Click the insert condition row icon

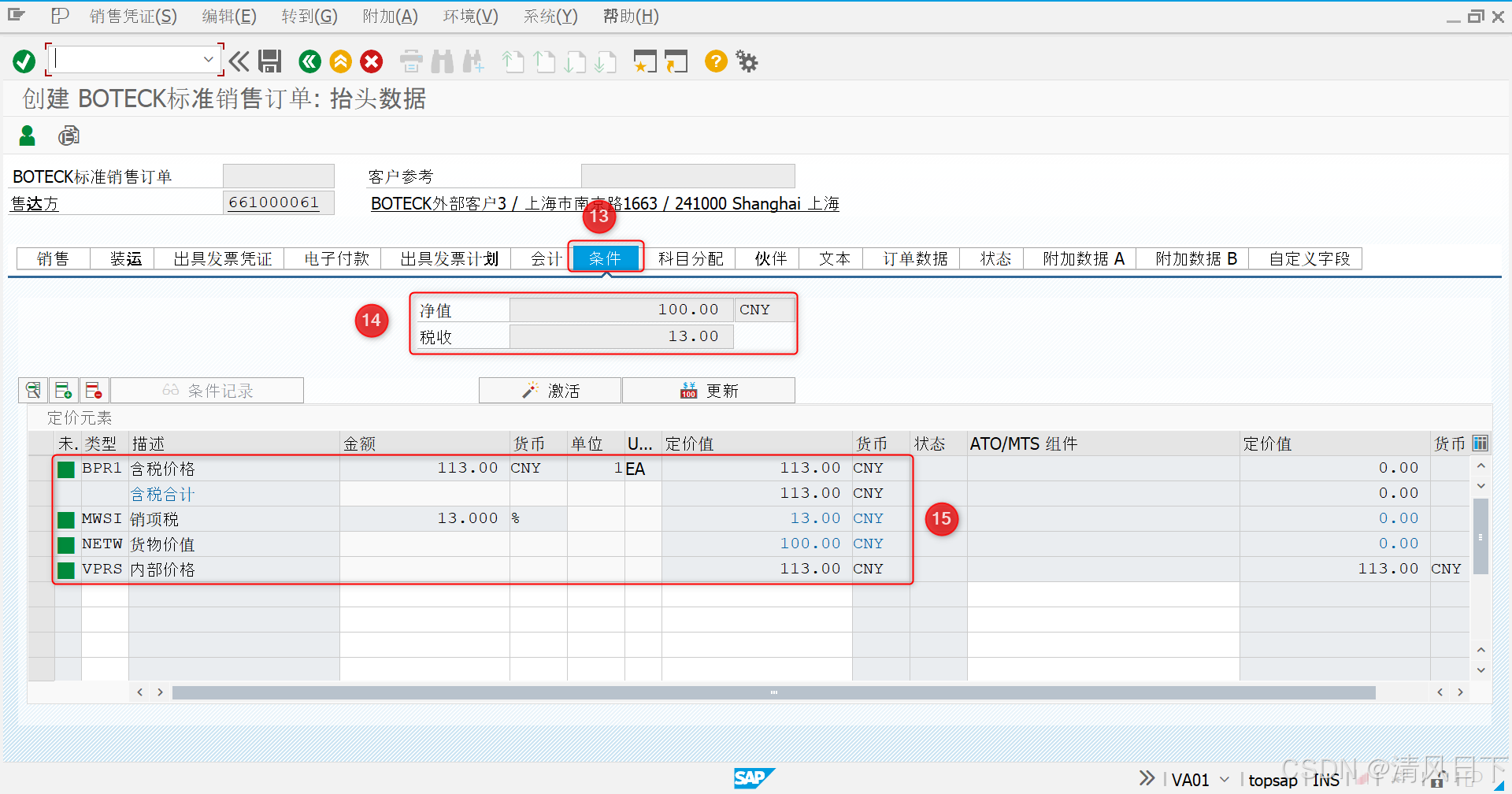pos(63,390)
